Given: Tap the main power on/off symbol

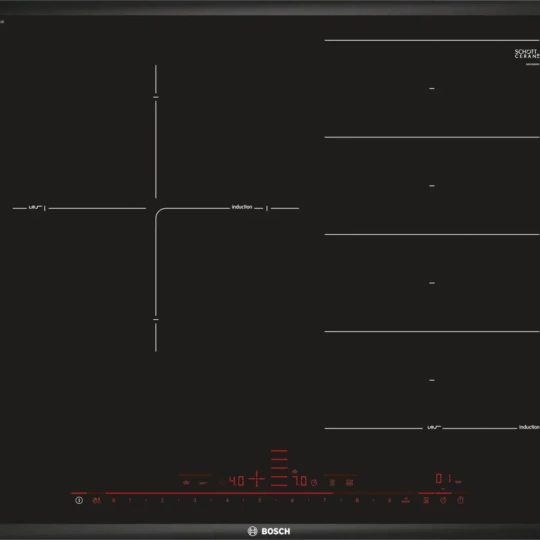Looking at the screenshot, I should (x=79, y=500).
